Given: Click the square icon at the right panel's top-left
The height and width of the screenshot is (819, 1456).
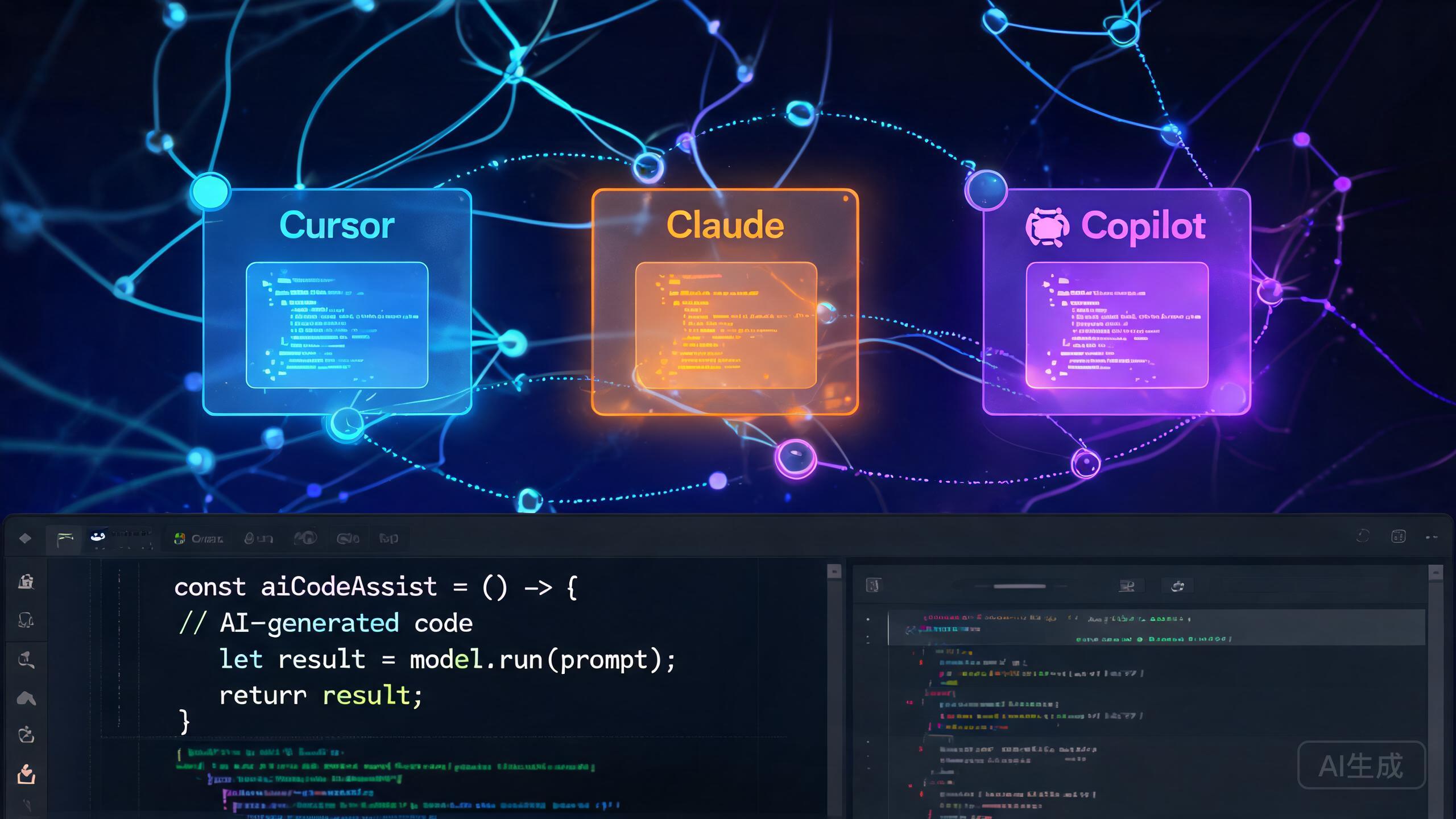Looking at the screenshot, I should [873, 585].
